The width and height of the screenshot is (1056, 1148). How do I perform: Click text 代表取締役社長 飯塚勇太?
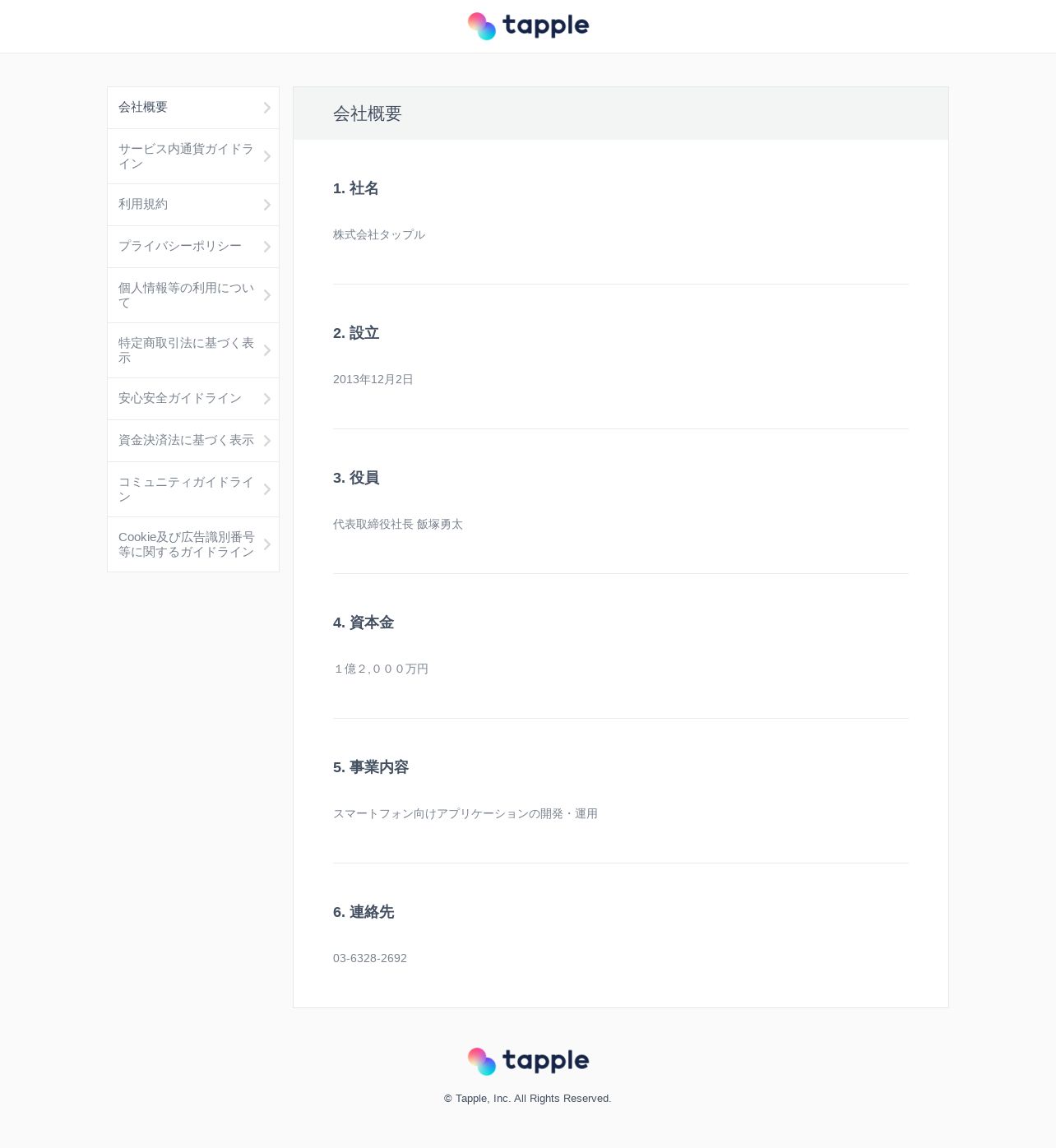tap(398, 524)
